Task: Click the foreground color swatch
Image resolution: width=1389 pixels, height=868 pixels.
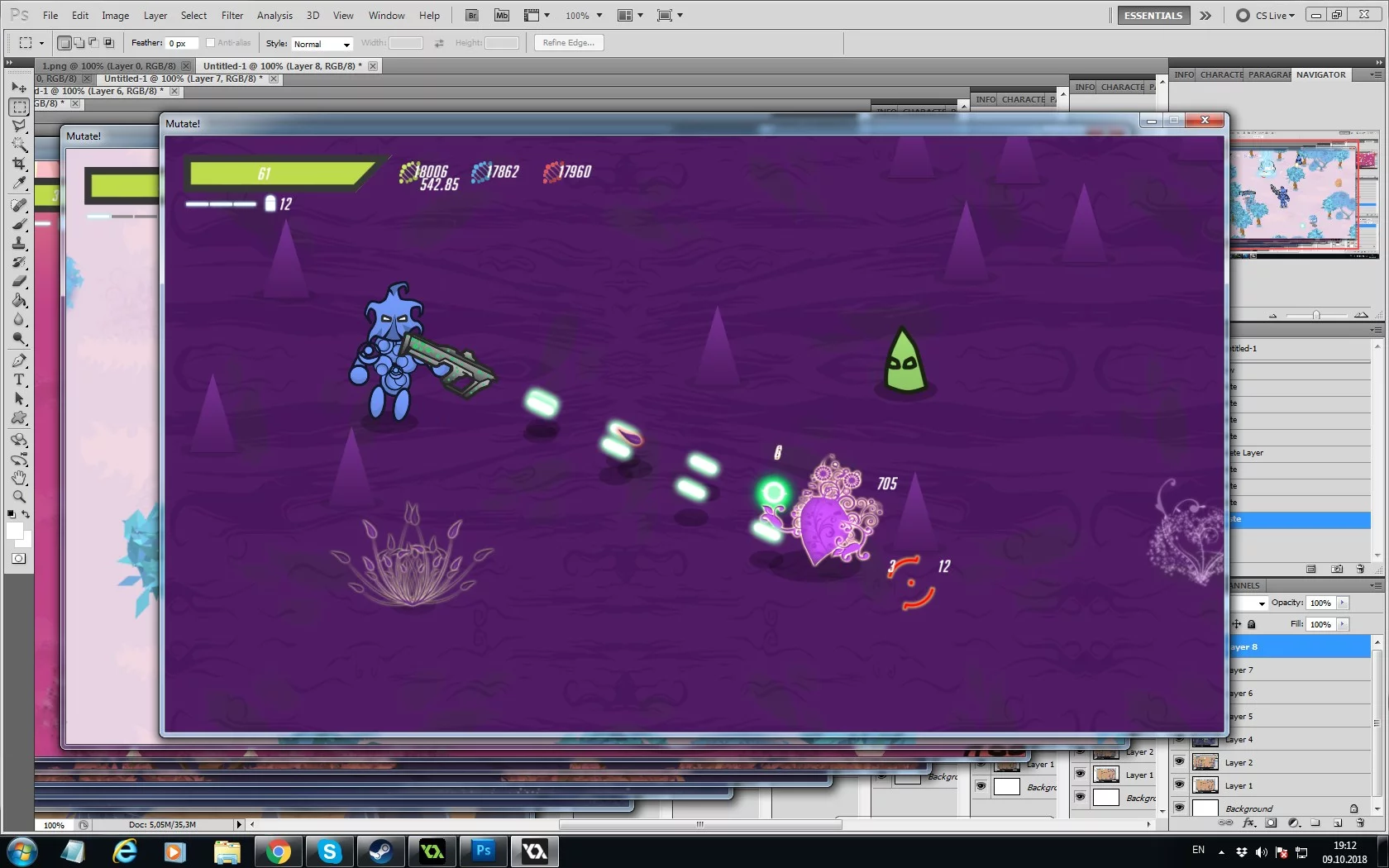Action: (x=14, y=530)
